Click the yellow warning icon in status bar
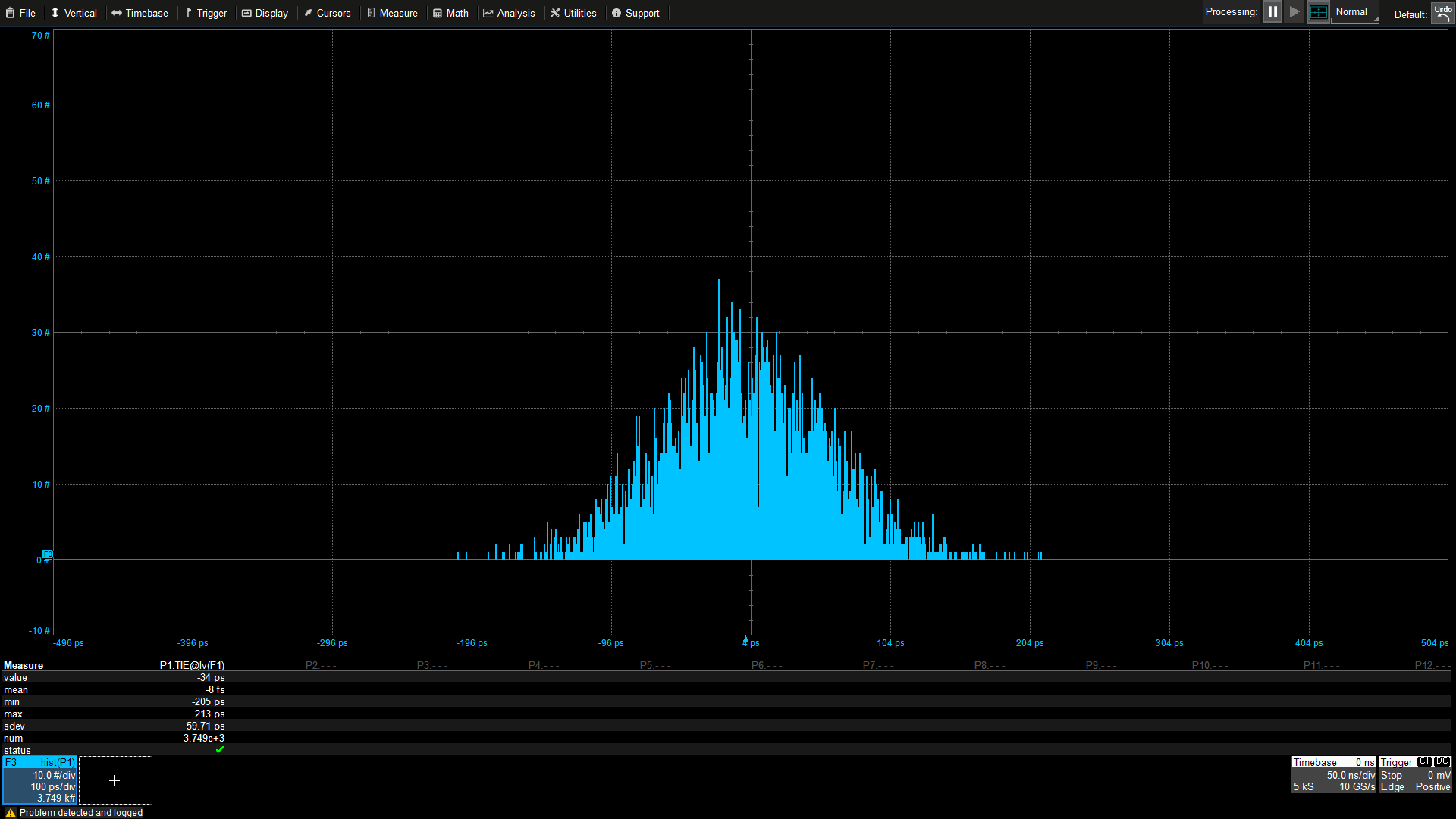Image resolution: width=1456 pixels, height=819 pixels. click(x=10, y=812)
